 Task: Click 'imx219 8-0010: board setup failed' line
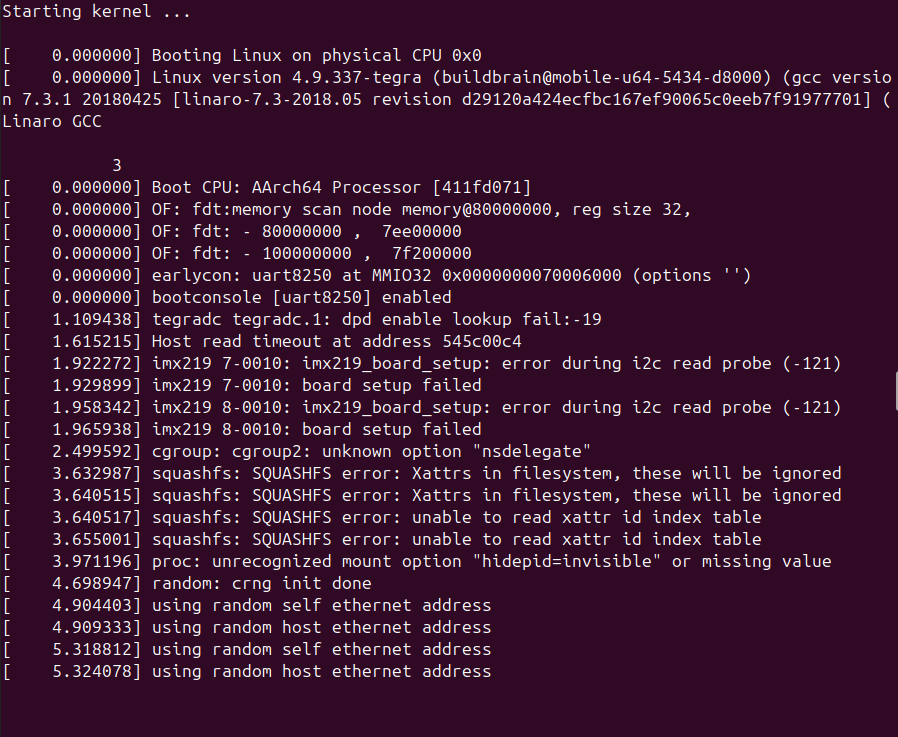click(242, 429)
